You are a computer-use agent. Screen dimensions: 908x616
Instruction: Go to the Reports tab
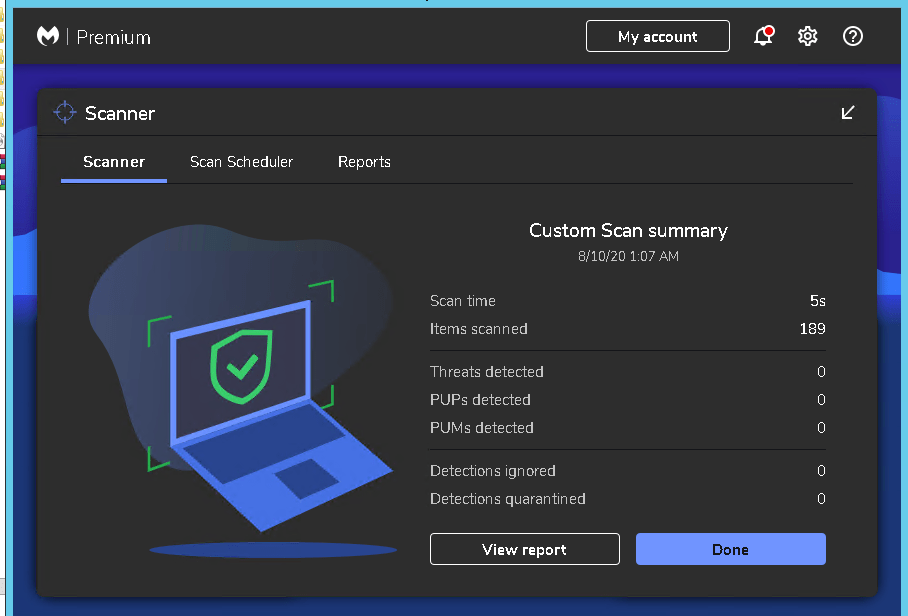(364, 162)
